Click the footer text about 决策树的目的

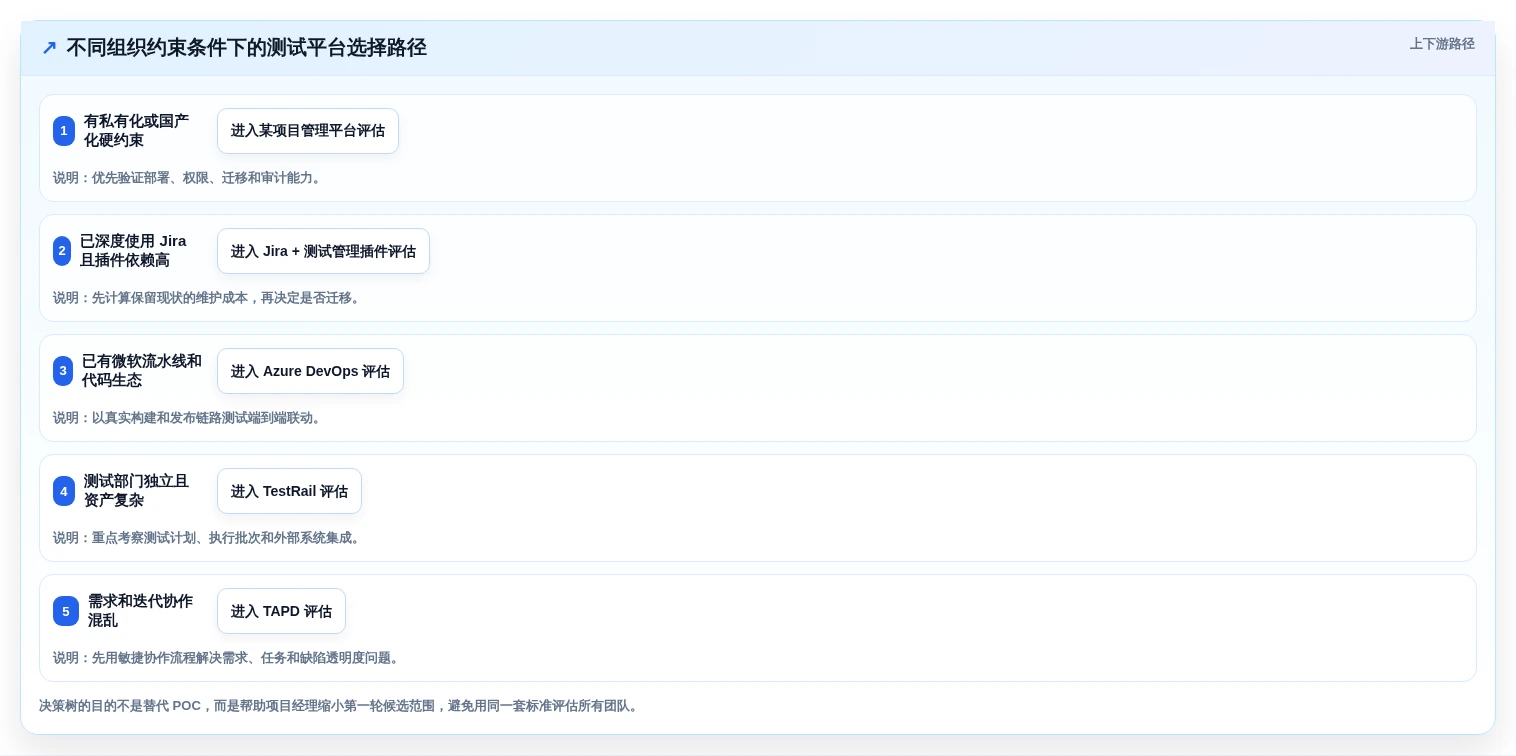(340, 706)
